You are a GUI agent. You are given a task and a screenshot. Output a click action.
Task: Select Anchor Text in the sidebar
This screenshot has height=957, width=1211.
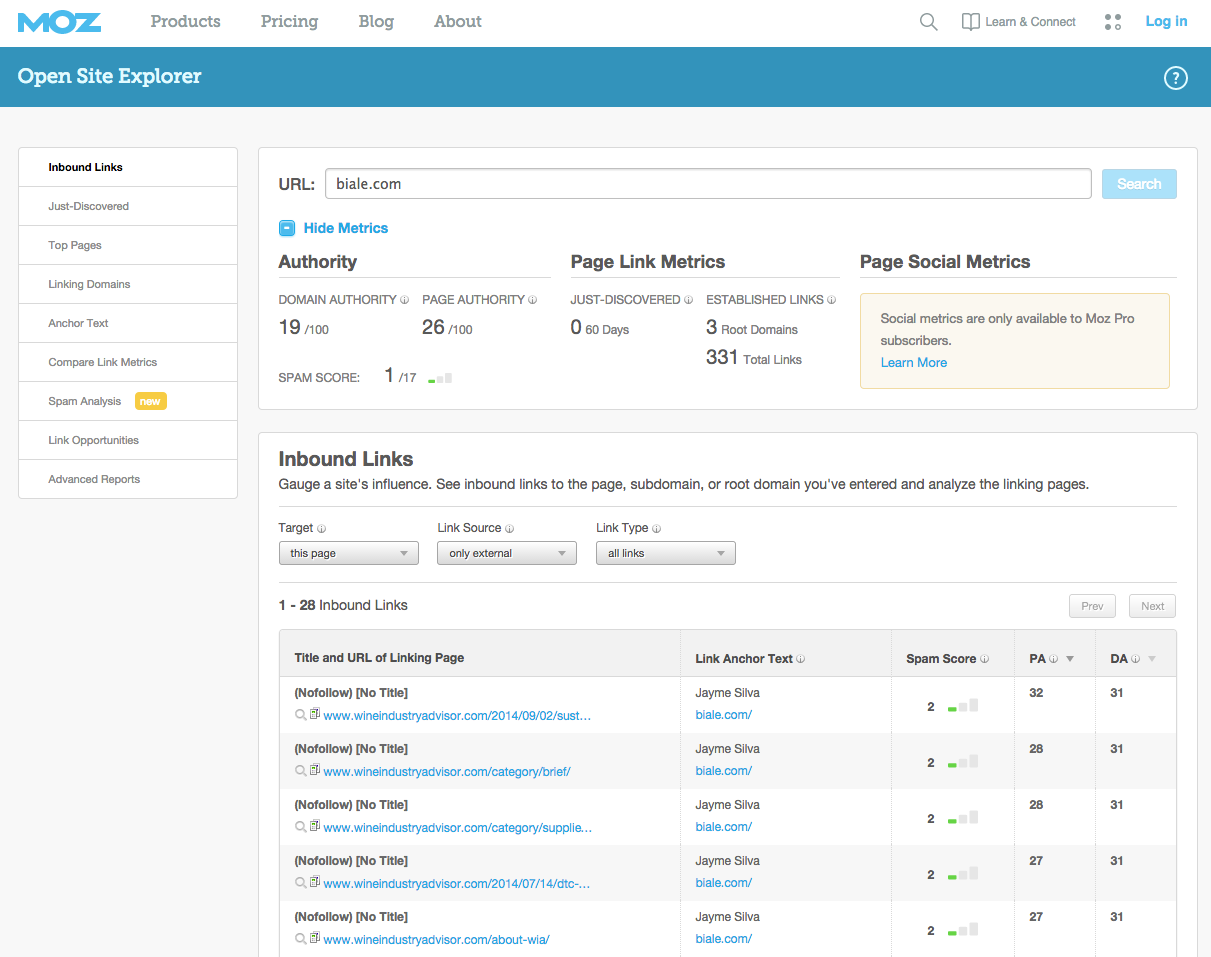point(128,323)
